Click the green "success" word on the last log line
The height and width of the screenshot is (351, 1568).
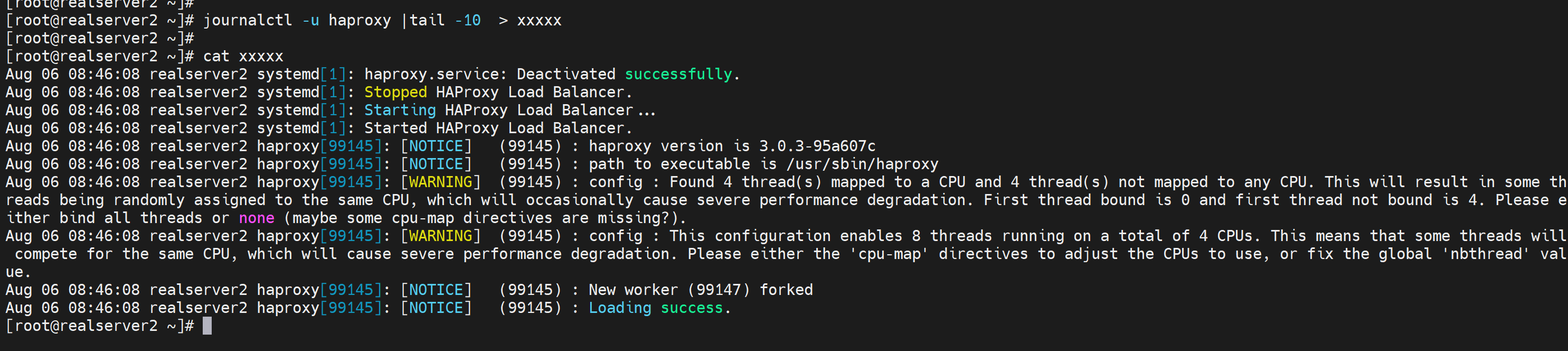point(692,308)
